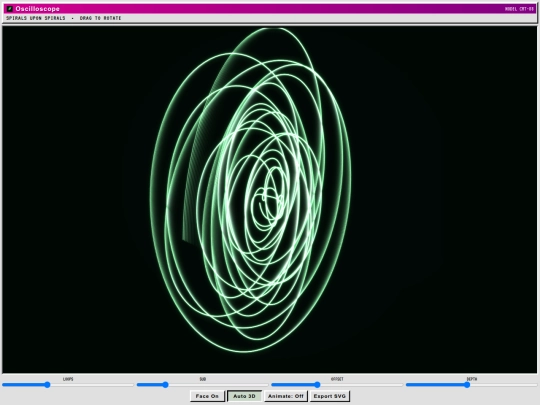Adjust the Sub slider

tap(202, 385)
